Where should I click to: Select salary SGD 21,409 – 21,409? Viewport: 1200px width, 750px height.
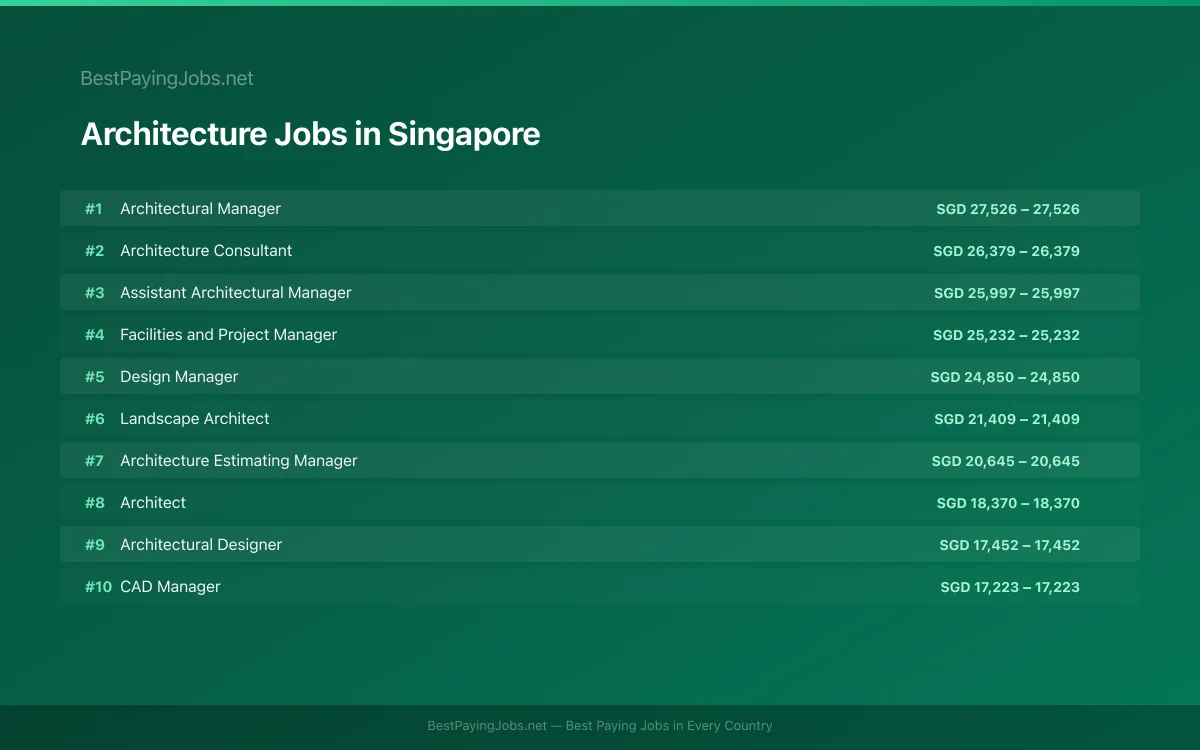click(1007, 419)
